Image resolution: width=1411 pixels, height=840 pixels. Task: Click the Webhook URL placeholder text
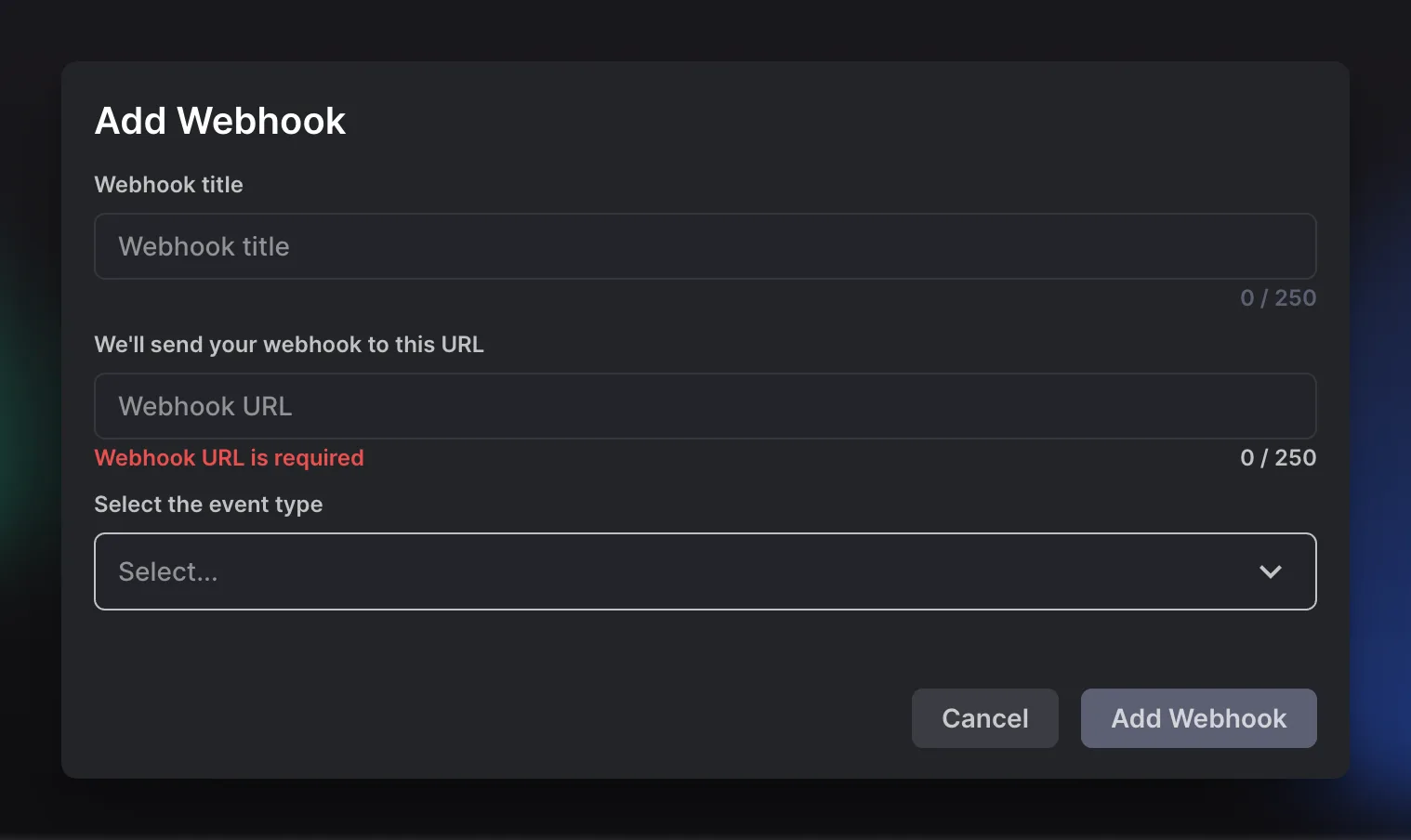click(204, 406)
